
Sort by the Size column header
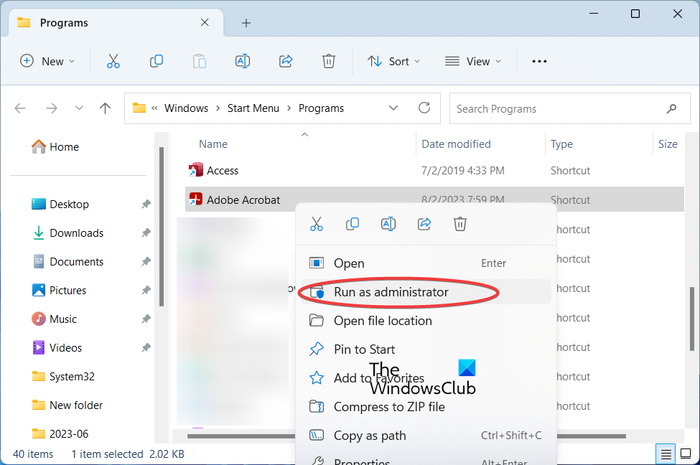coord(667,144)
